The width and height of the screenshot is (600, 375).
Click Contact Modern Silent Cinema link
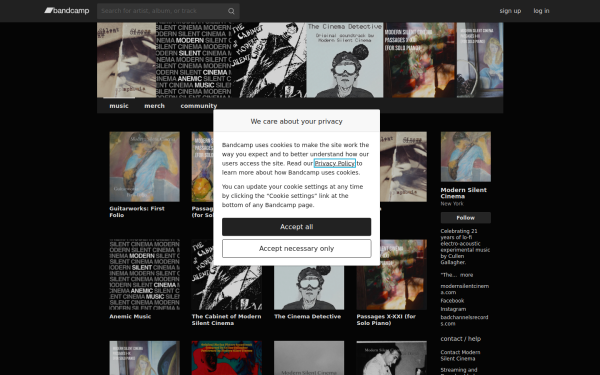[x=460, y=355]
